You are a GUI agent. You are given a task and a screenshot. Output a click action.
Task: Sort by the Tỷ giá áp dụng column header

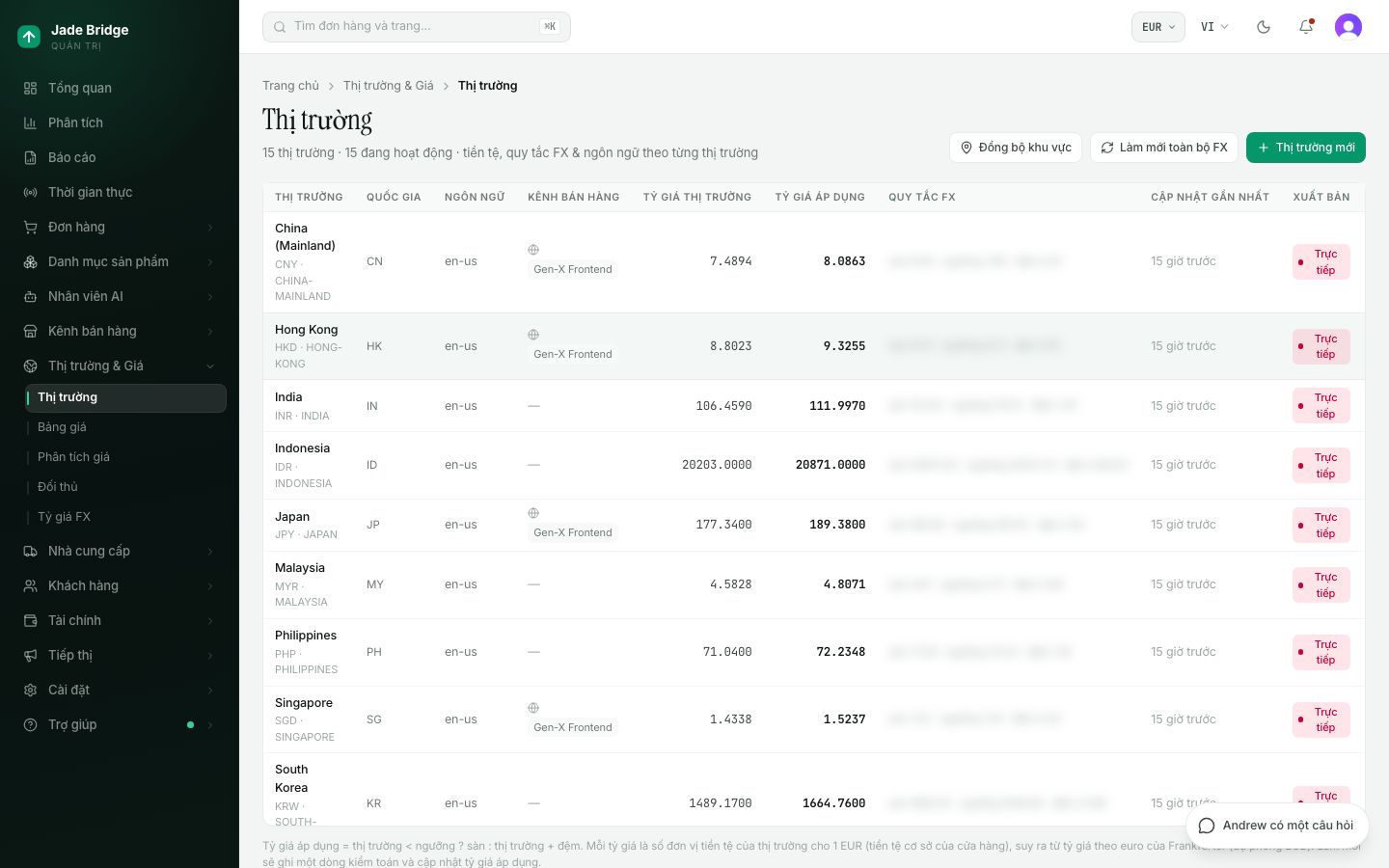point(820,197)
